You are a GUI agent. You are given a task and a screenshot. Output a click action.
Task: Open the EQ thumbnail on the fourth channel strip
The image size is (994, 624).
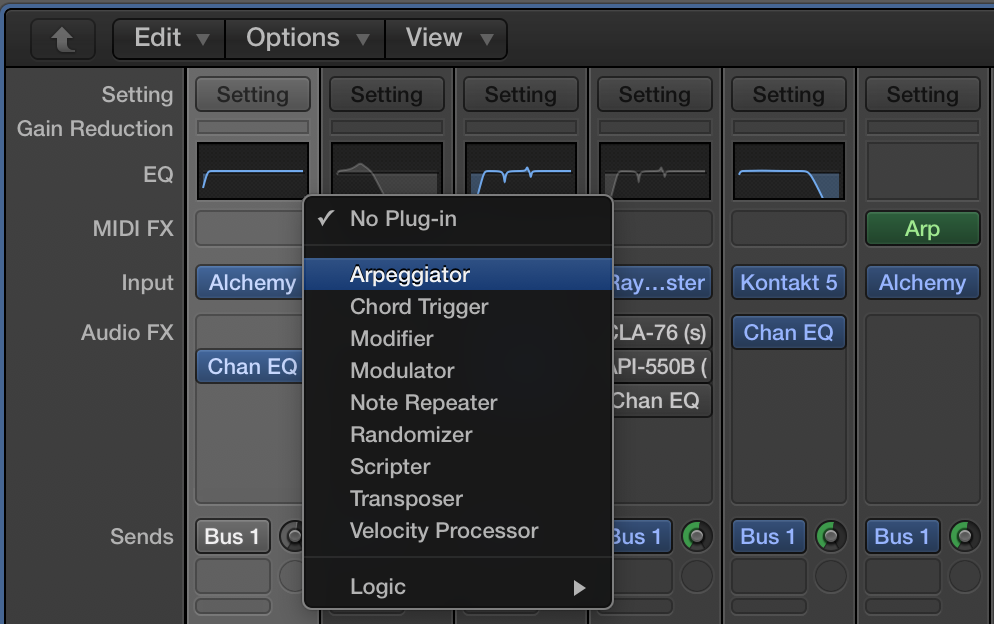click(x=654, y=171)
